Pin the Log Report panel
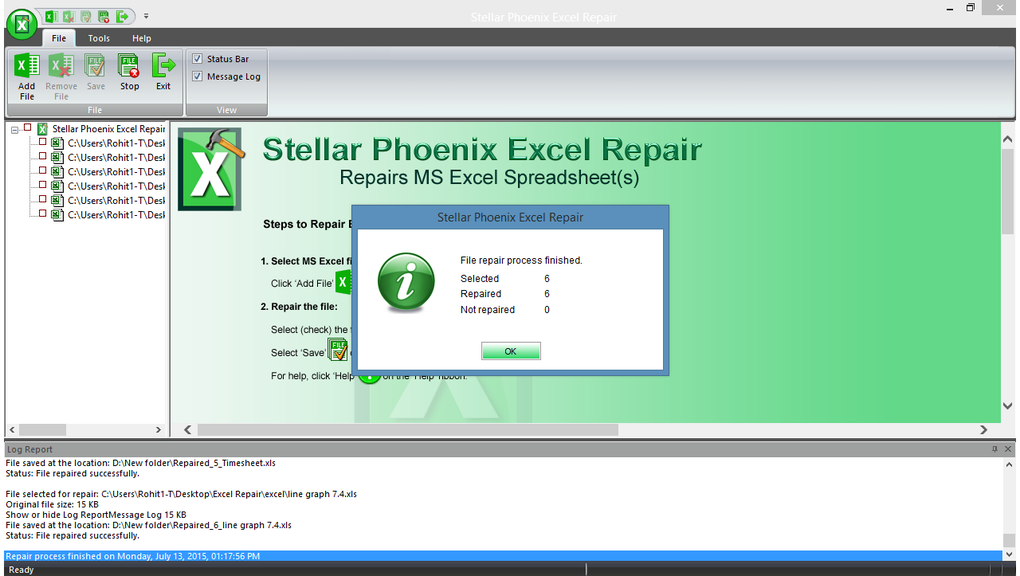 point(995,449)
